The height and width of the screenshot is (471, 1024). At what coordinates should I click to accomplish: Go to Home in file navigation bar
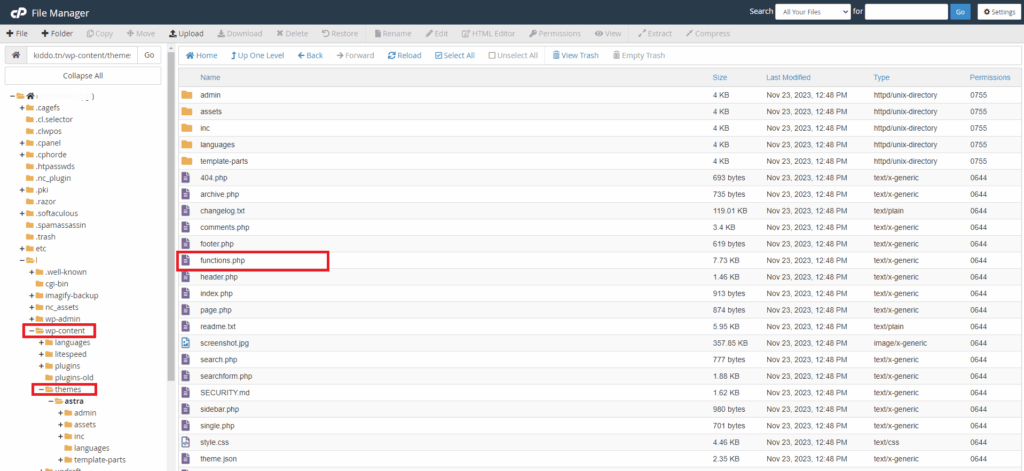[x=202, y=56]
